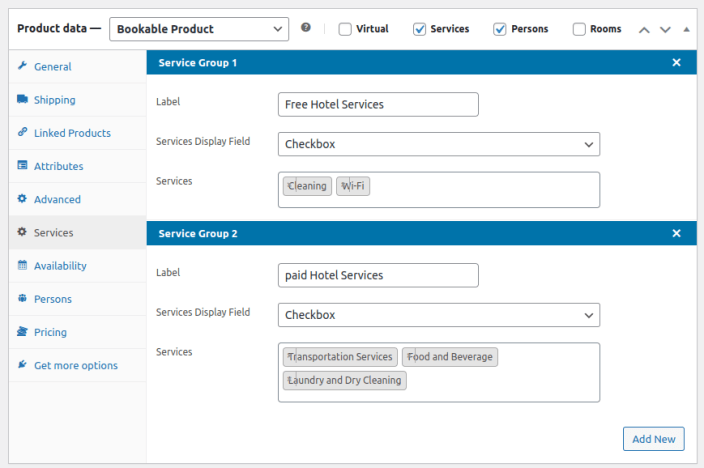Remove Service Group 1 with the X

676,62
